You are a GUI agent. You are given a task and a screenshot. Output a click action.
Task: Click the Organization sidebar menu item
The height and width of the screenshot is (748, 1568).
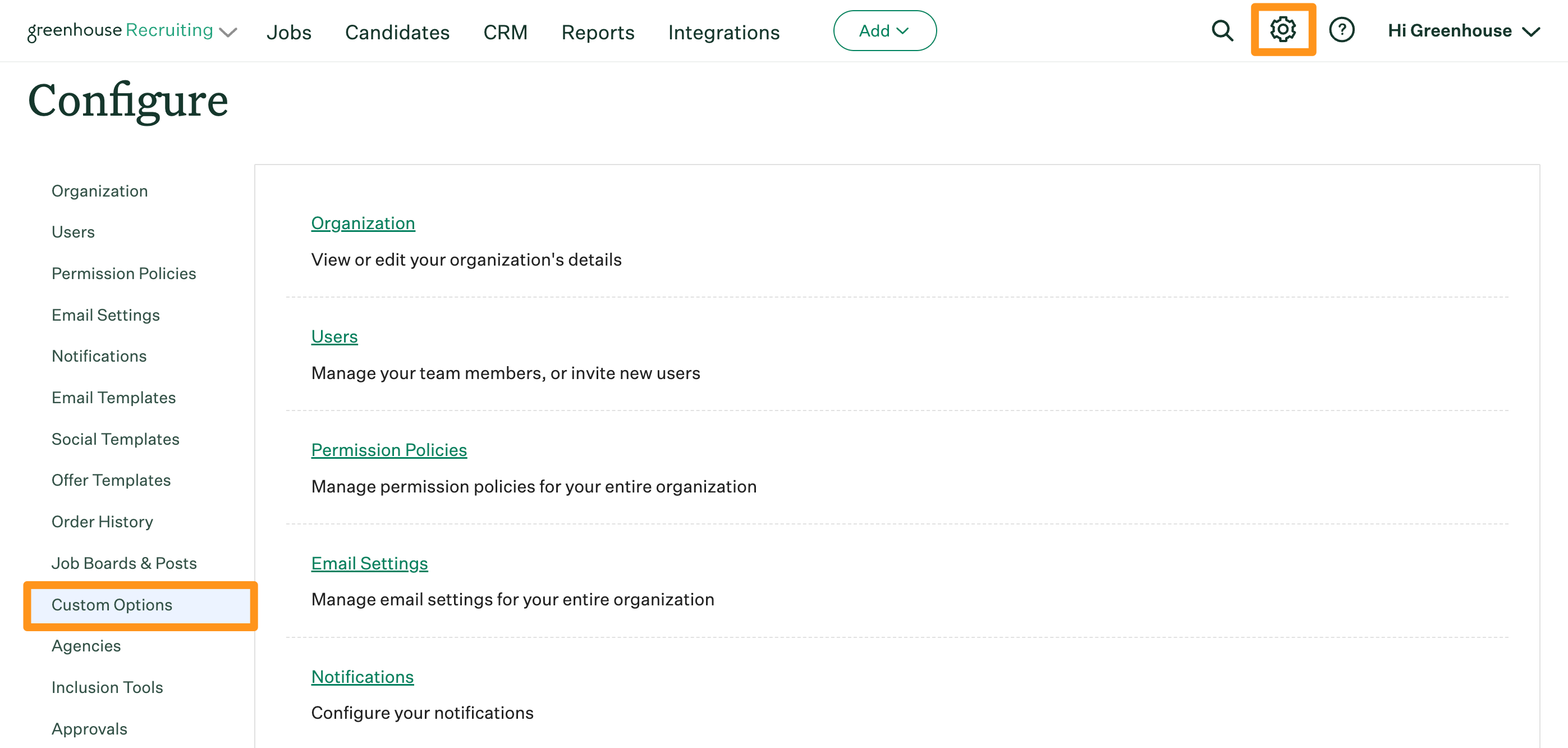[x=99, y=190]
